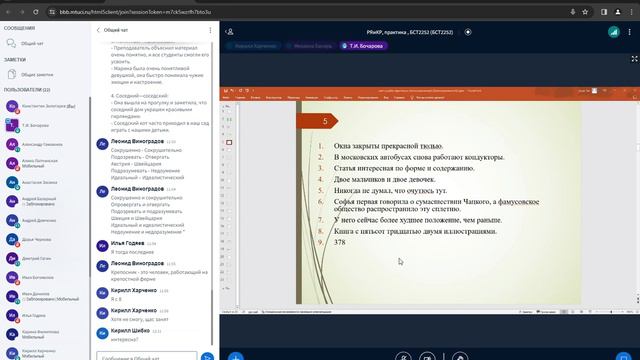Click the slide number 5 badge
The height and width of the screenshot is (360, 640).
click(x=317, y=121)
